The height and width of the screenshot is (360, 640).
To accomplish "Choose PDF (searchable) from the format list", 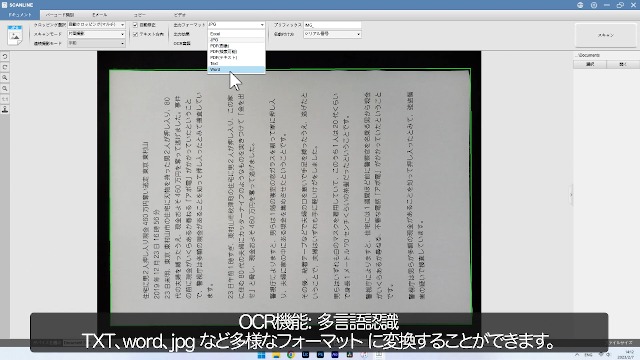I will pyautogui.click(x=236, y=52).
